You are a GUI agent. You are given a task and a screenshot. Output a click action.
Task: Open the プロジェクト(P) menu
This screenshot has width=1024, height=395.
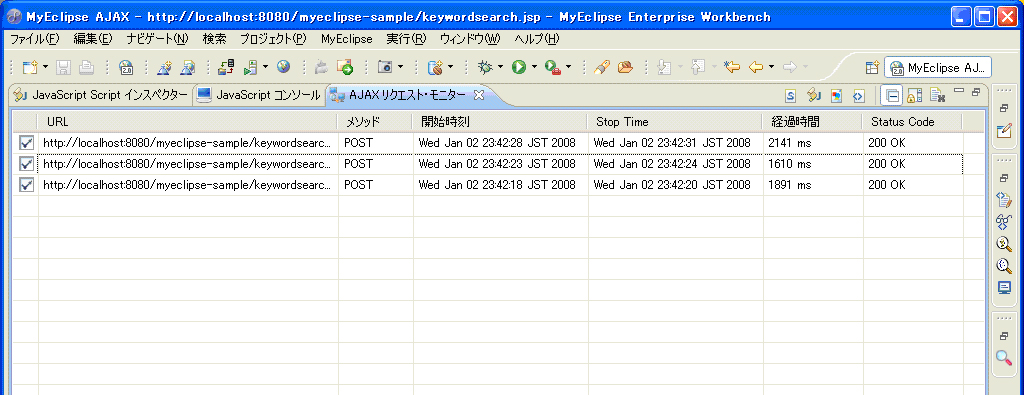pyautogui.click(x=273, y=39)
